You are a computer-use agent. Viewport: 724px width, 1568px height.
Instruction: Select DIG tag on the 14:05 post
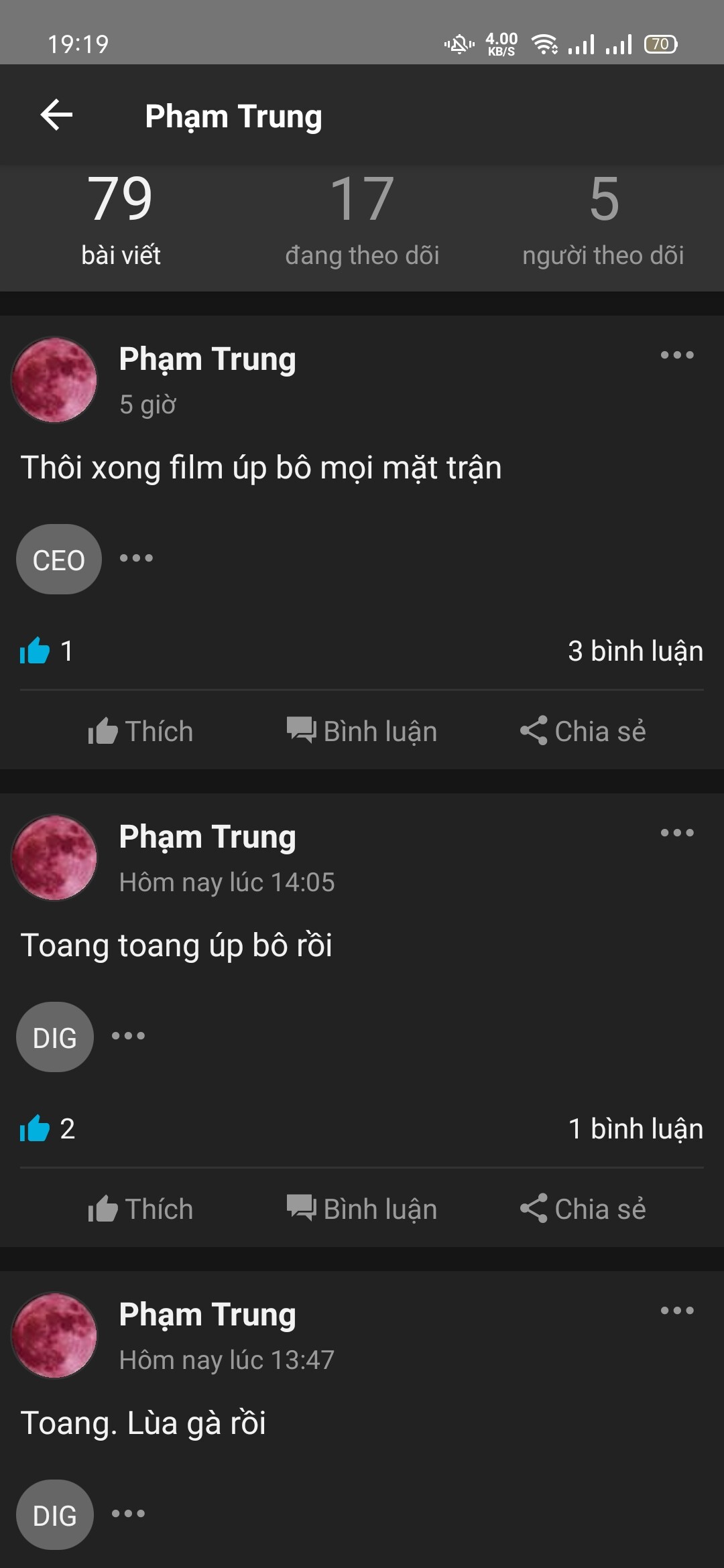click(x=55, y=1037)
